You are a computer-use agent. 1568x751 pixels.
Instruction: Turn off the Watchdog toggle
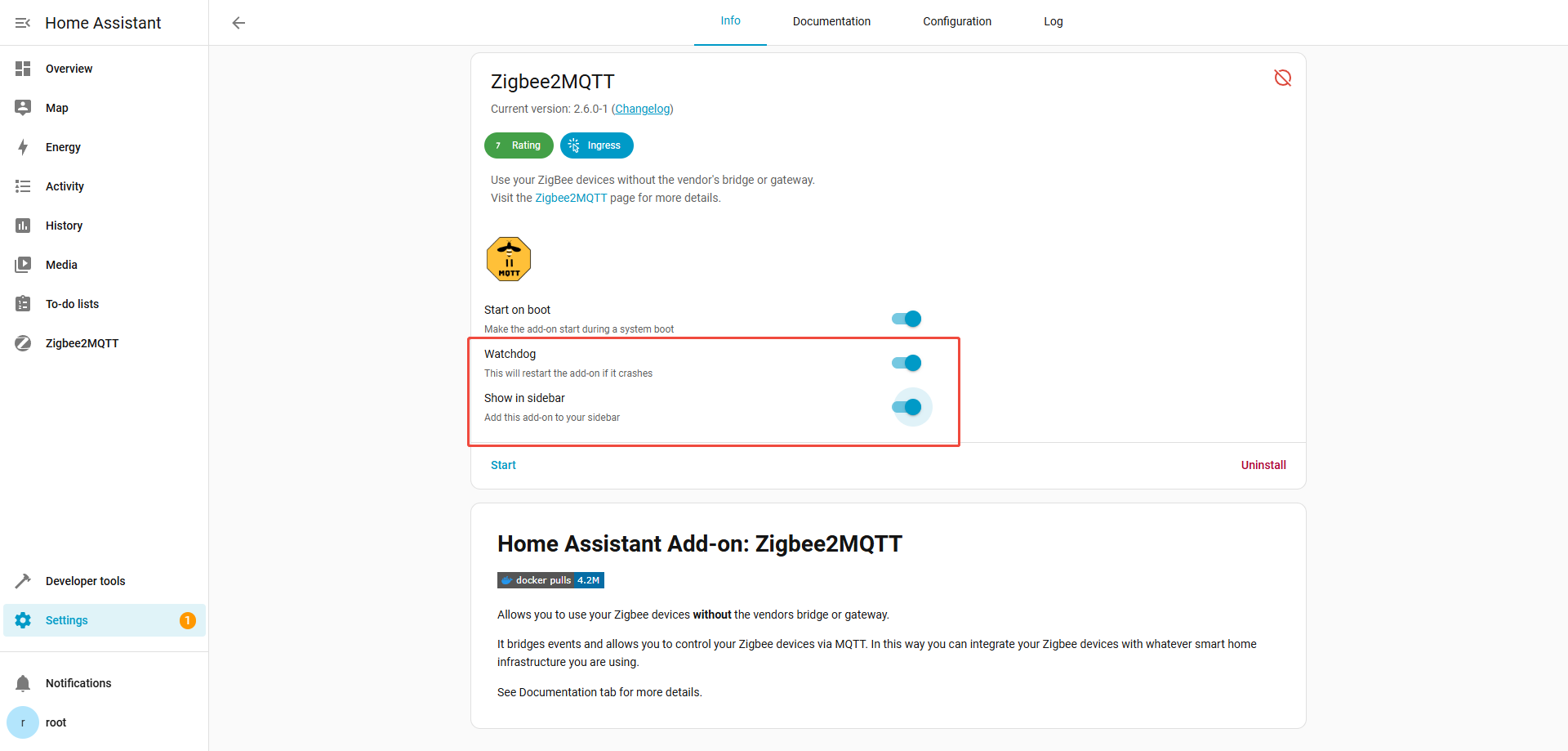[906, 363]
